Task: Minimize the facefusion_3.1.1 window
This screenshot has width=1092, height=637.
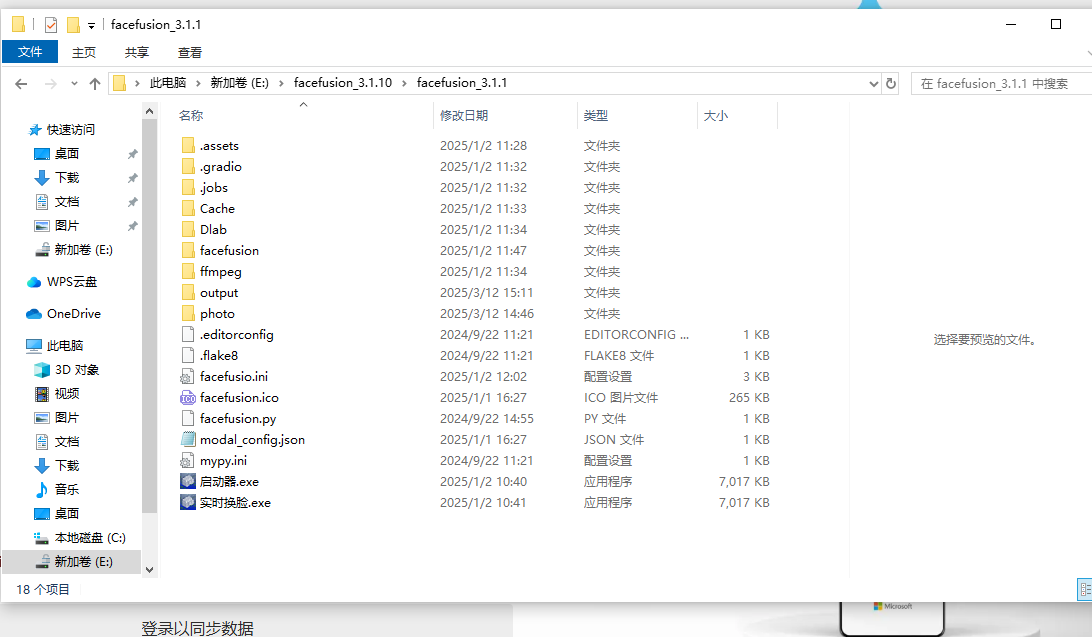Action: (x=1011, y=24)
